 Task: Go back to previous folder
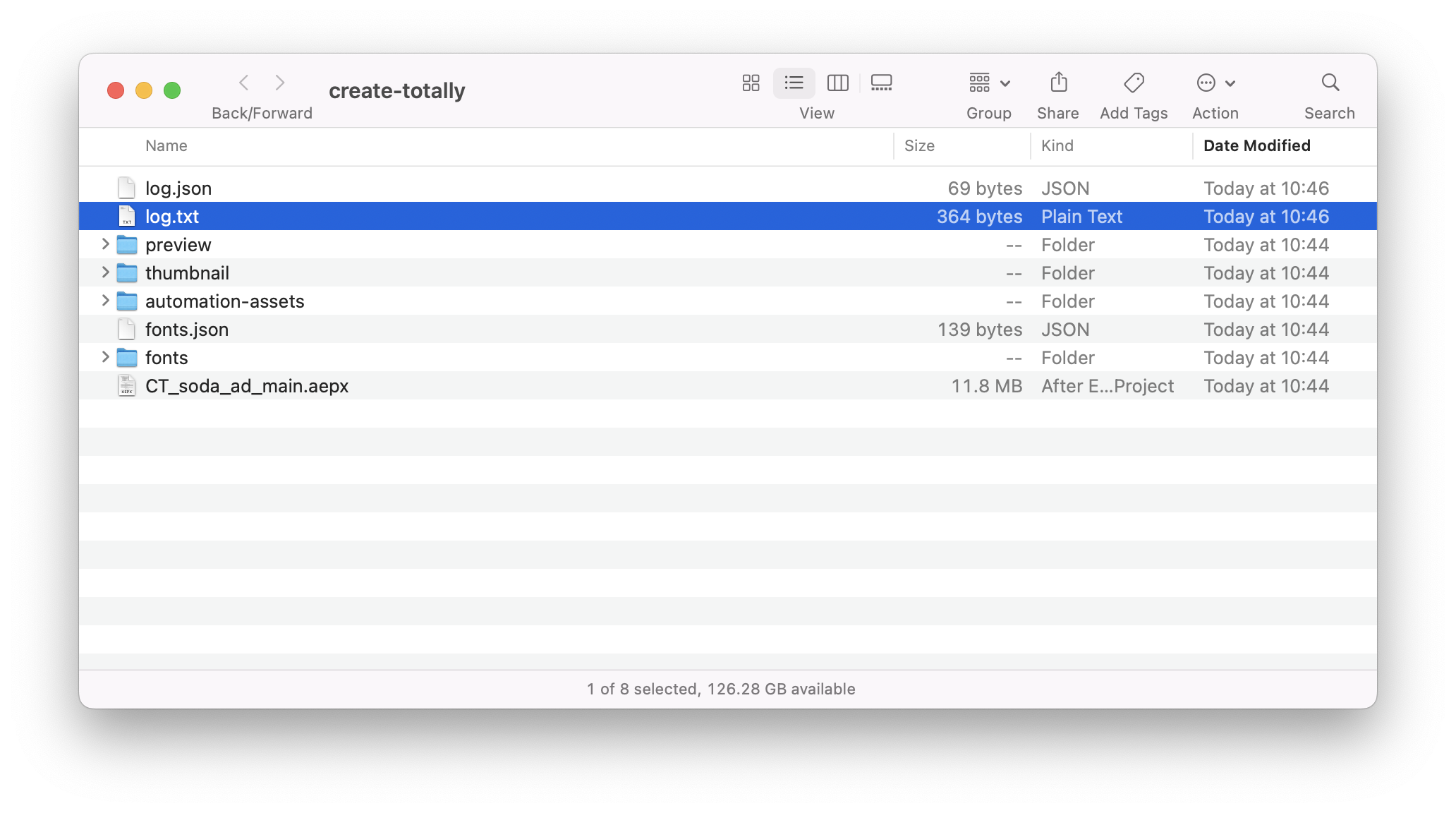point(244,83)
